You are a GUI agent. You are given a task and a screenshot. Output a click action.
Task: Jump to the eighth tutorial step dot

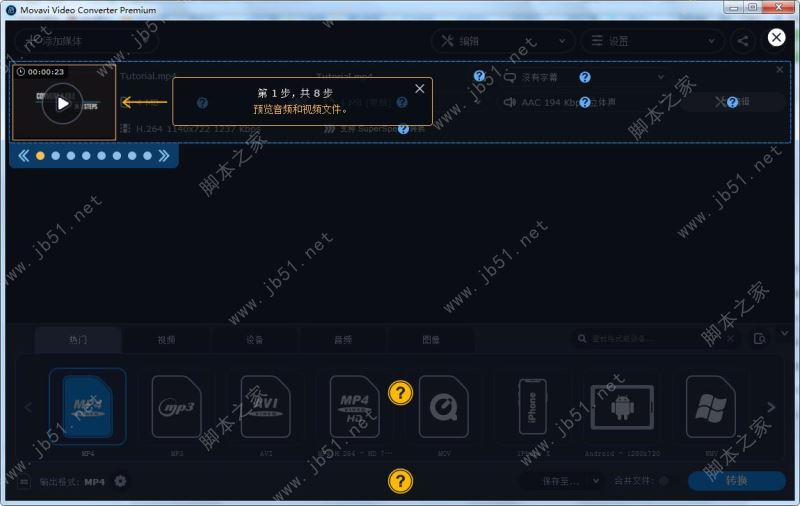[x=147, y=156]
